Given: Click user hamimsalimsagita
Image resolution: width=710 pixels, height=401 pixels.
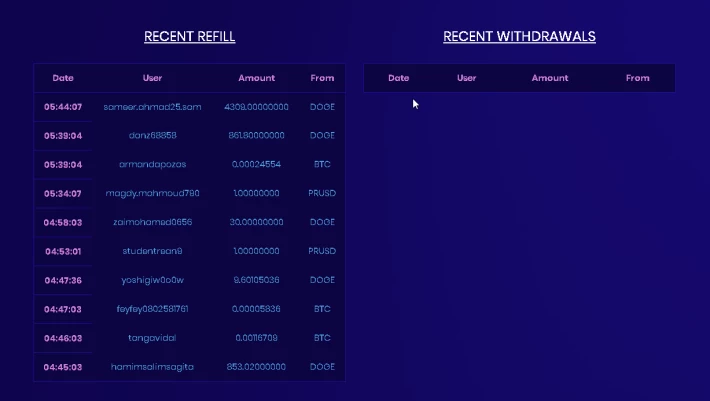Looking at the screenshot, I should pos(152,367).
